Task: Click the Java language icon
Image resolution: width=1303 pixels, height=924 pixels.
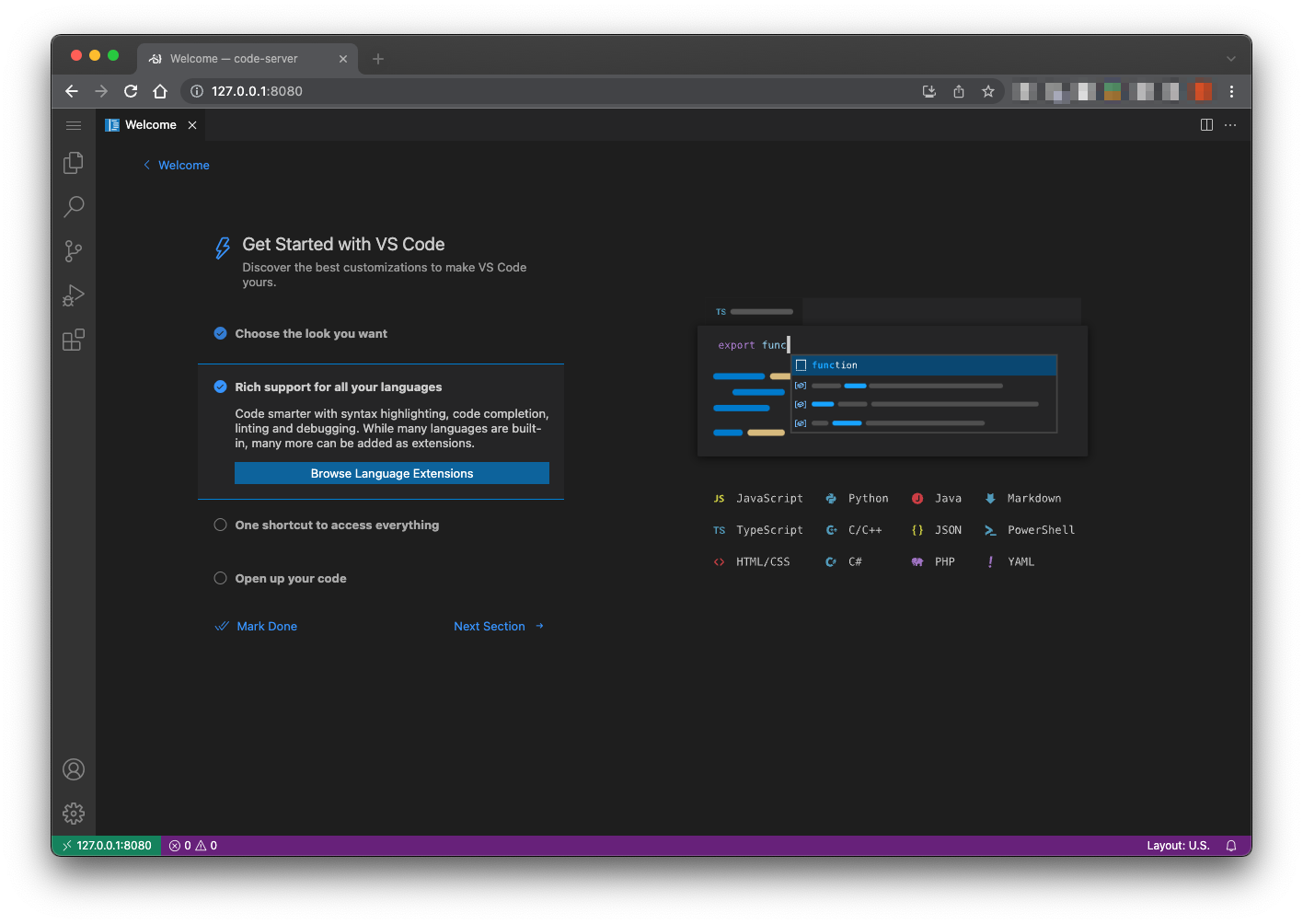Action: tap(917, 499)
